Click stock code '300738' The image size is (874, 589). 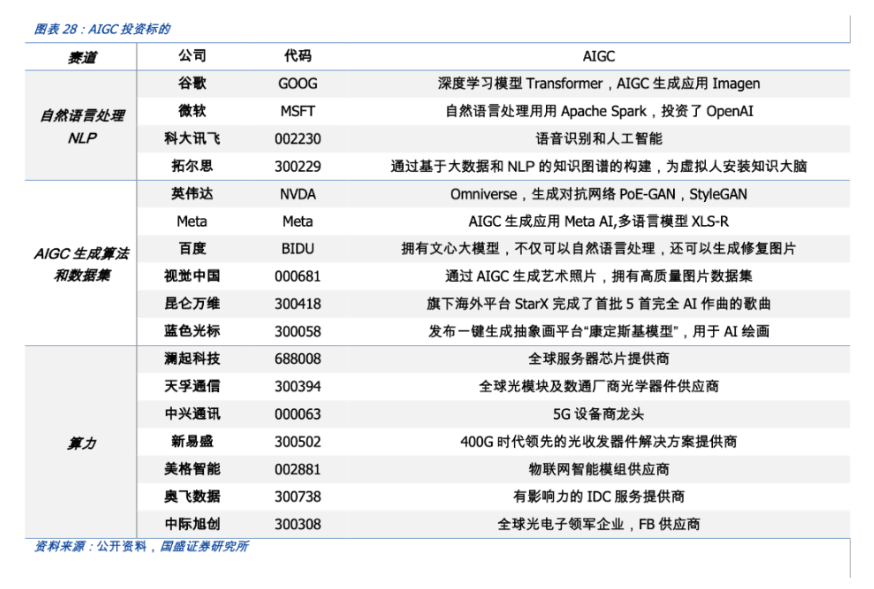[x=298, y=497]
